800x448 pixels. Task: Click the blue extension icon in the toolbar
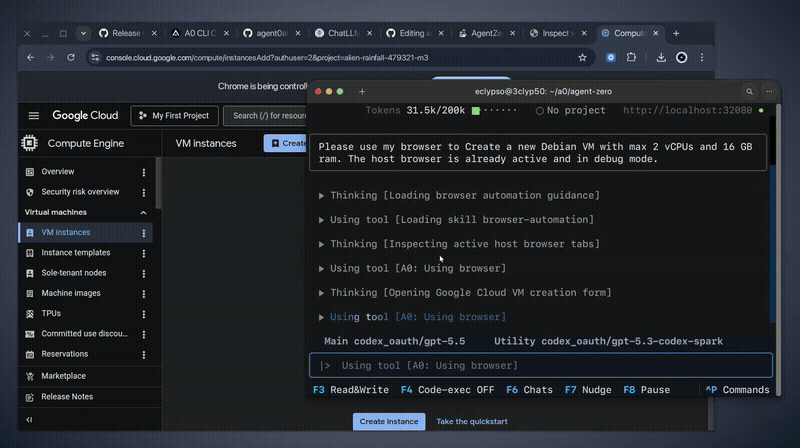(611, 58)
